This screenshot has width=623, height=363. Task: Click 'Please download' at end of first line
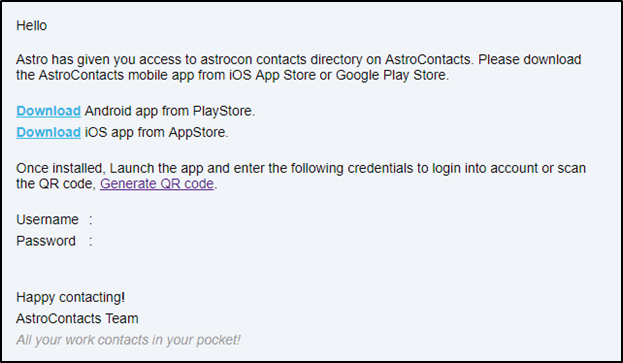coord(530,60)
